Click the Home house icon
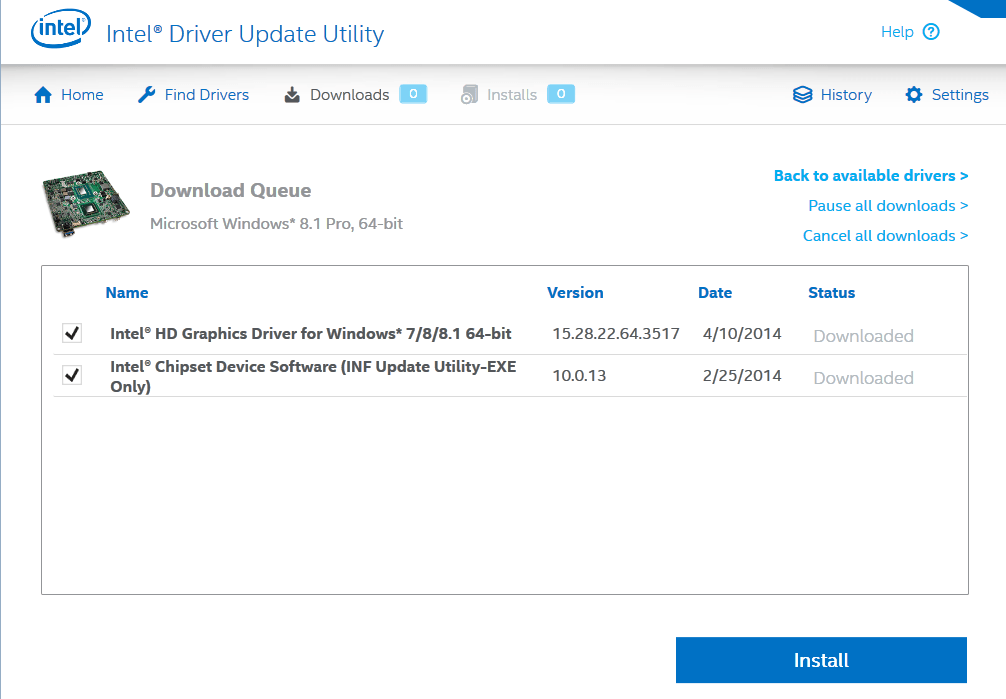Viewport: 1006px width, 699px height. point(43,95)
